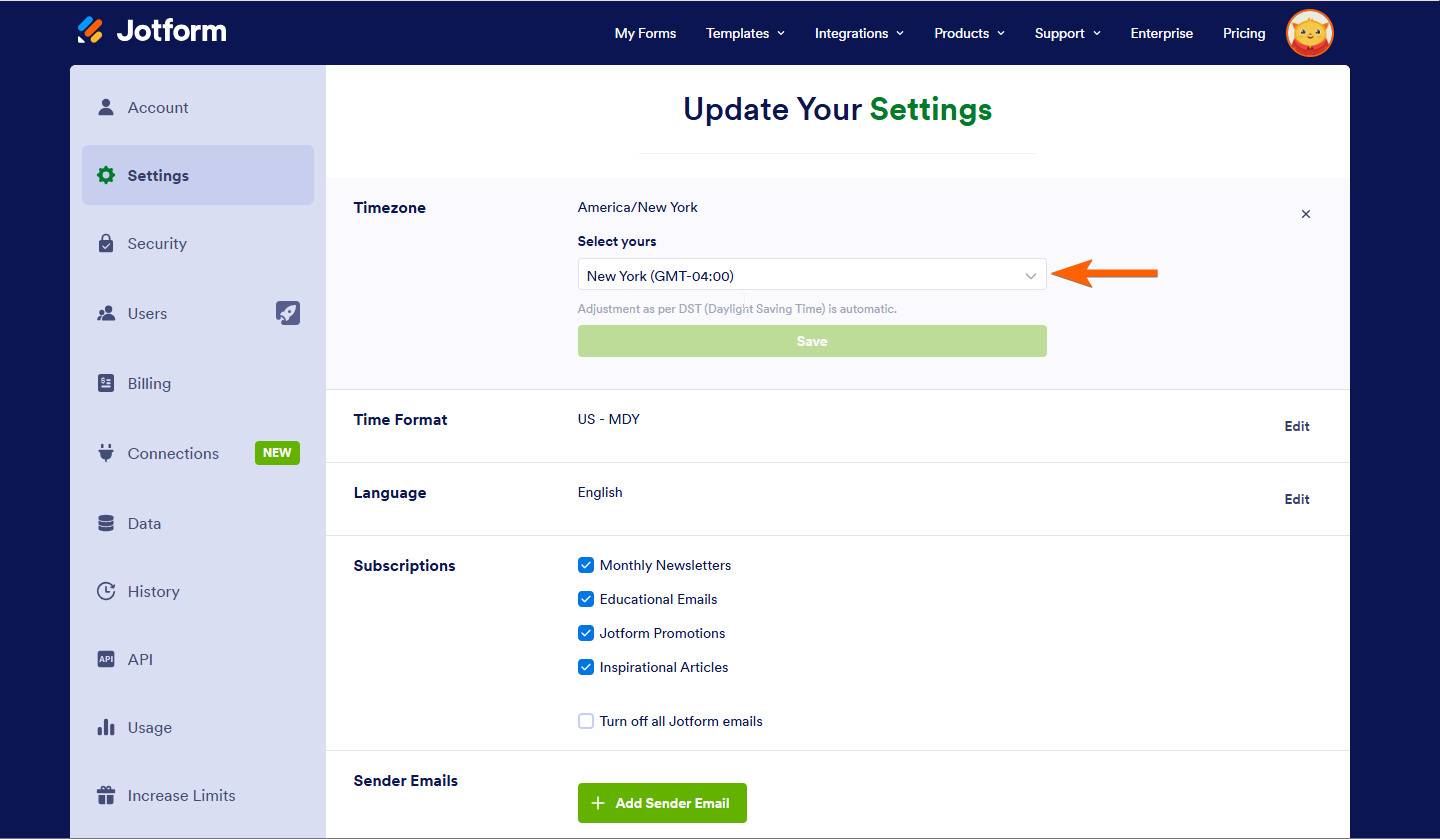Click the US - MDY time format value

(609, 419)
